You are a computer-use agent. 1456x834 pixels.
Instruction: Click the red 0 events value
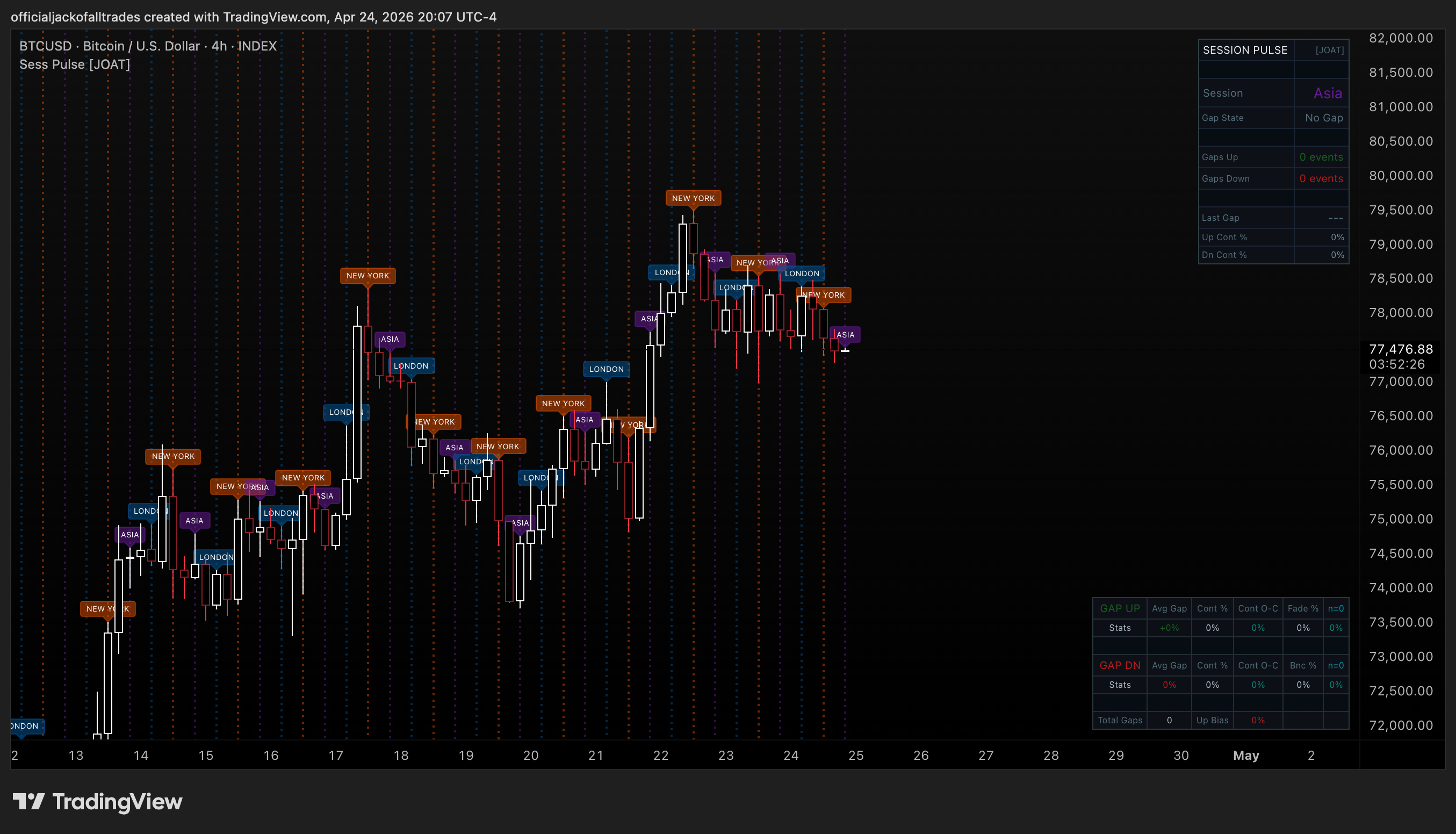pos(1321,179)
